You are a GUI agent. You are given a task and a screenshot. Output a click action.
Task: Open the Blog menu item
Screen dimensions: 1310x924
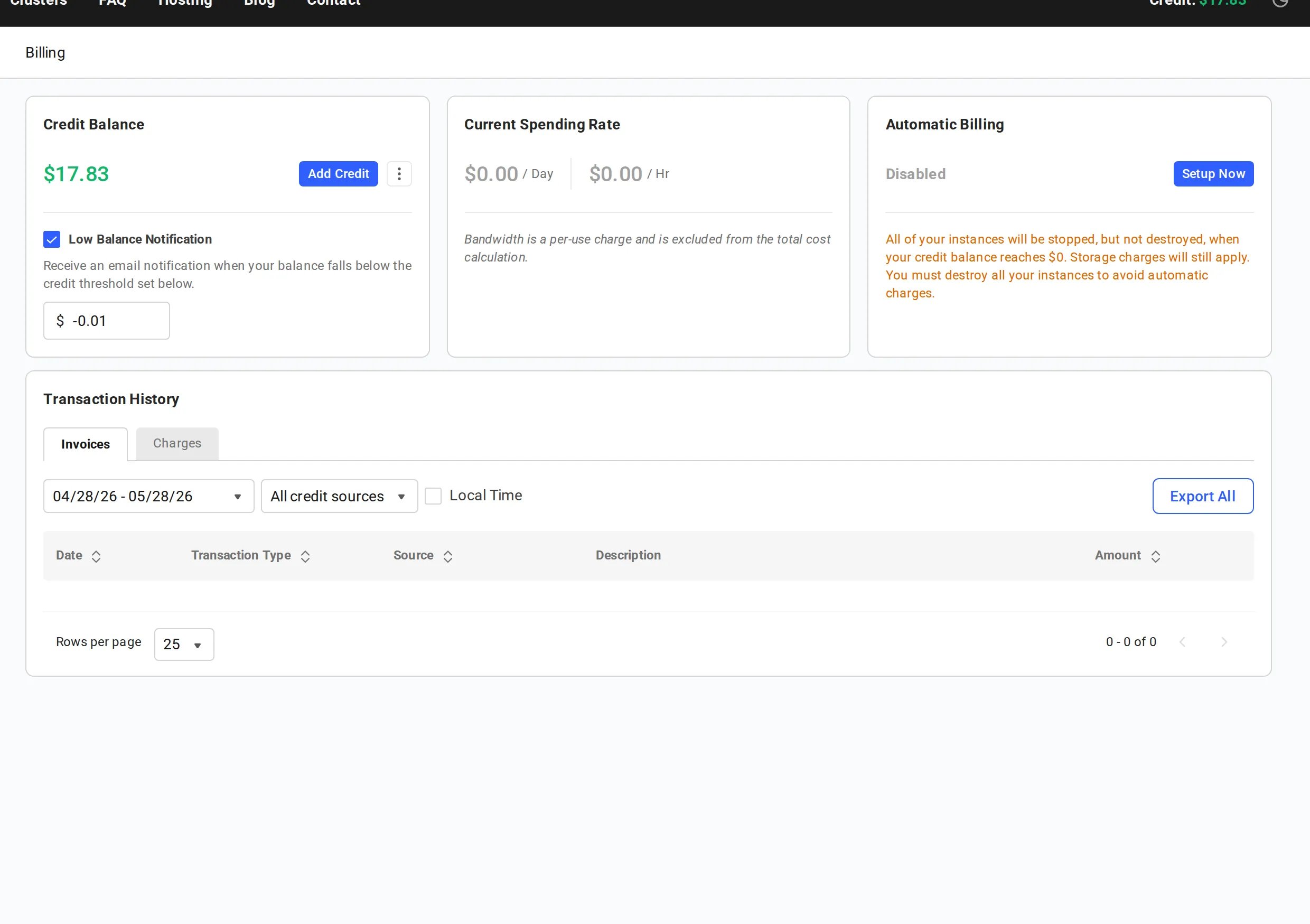click(259, 3)
